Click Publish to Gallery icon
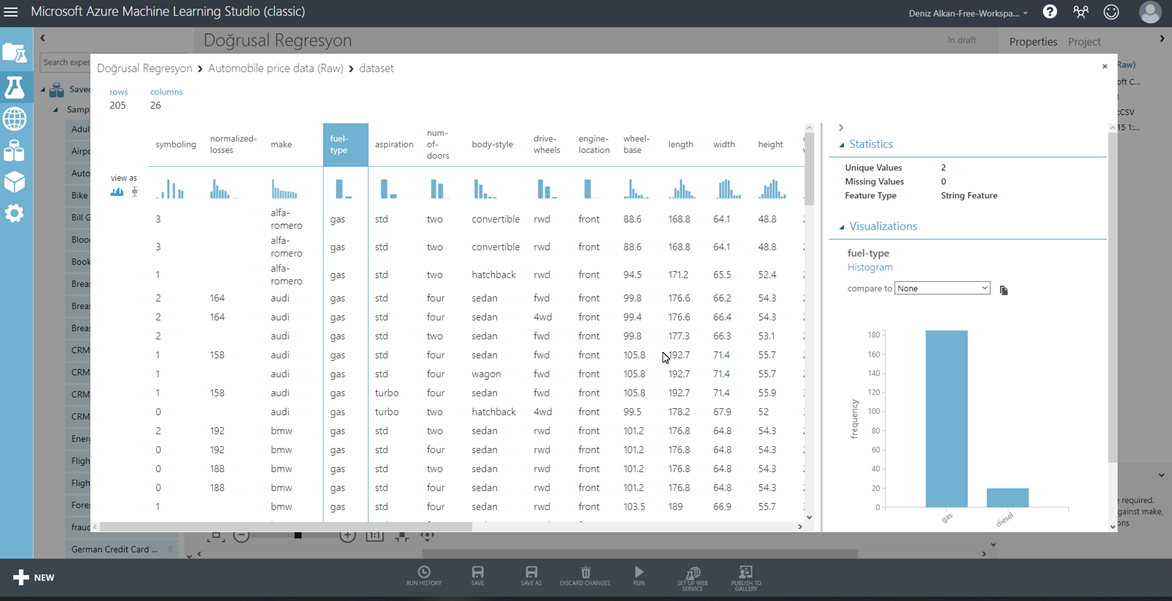This screenshot has height=601, width=1172. [x=746, y=578]
